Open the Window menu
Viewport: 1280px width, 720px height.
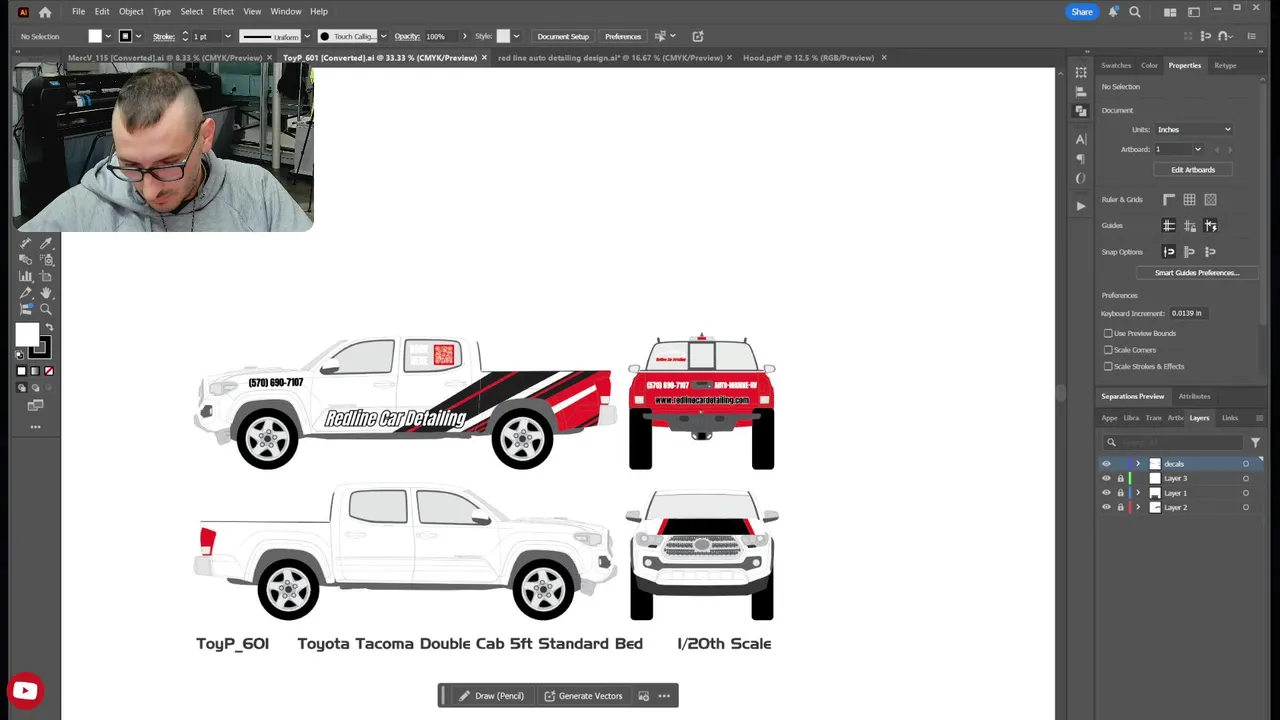[x=286, y=12]
